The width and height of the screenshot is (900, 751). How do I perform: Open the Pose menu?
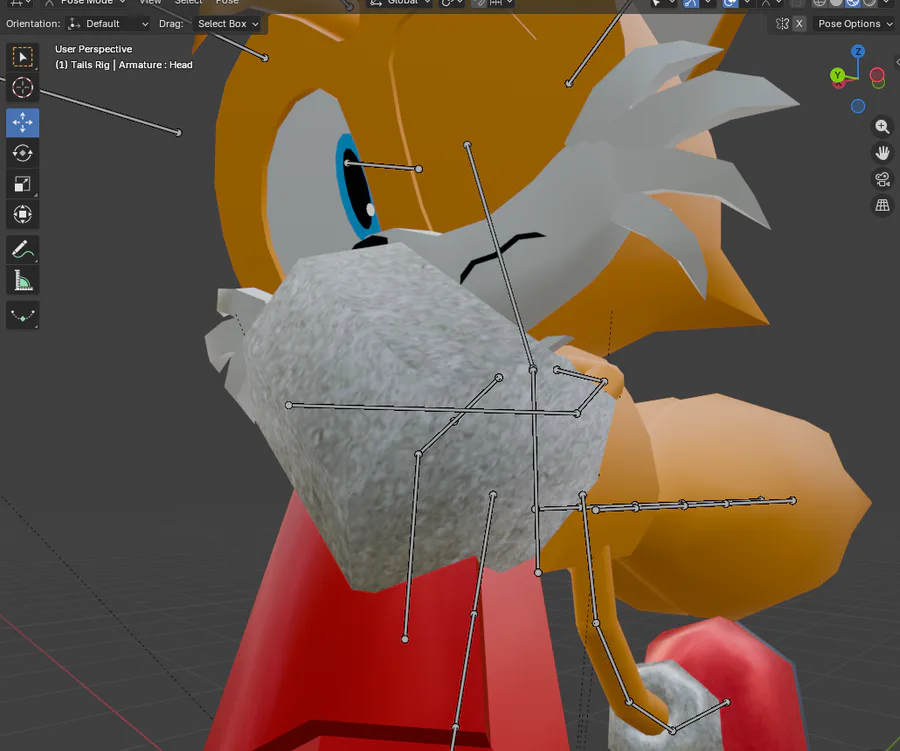tap(227, 3)
